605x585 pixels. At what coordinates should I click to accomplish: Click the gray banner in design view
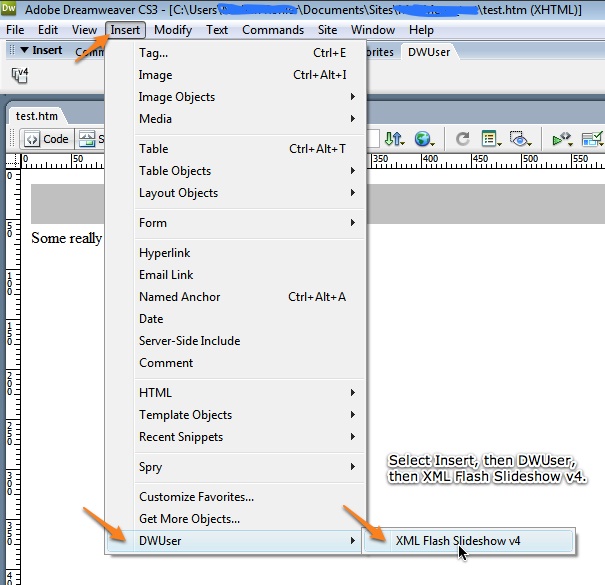click(x=66, y=204)
